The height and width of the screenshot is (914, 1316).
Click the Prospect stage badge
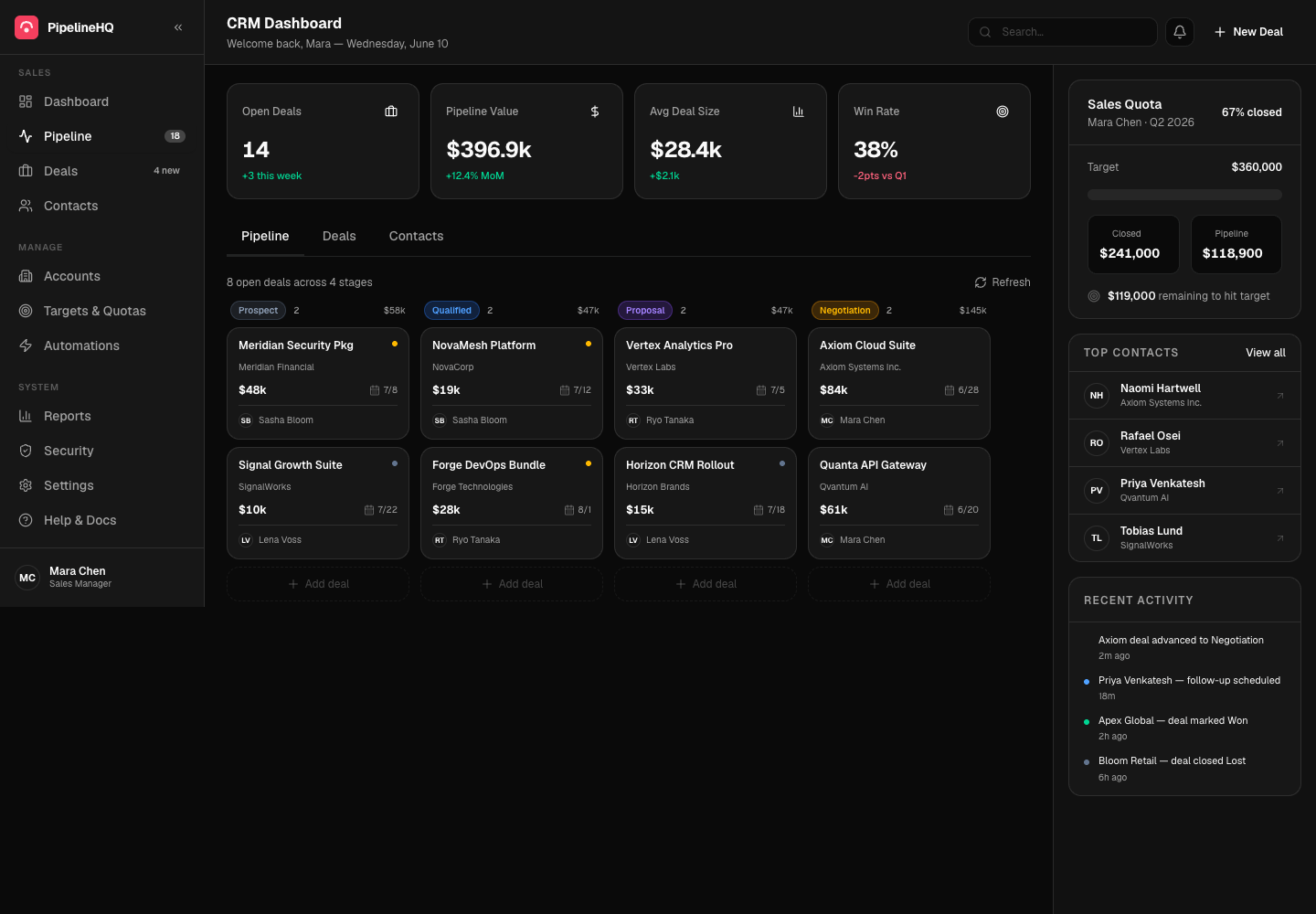point(258,311)
